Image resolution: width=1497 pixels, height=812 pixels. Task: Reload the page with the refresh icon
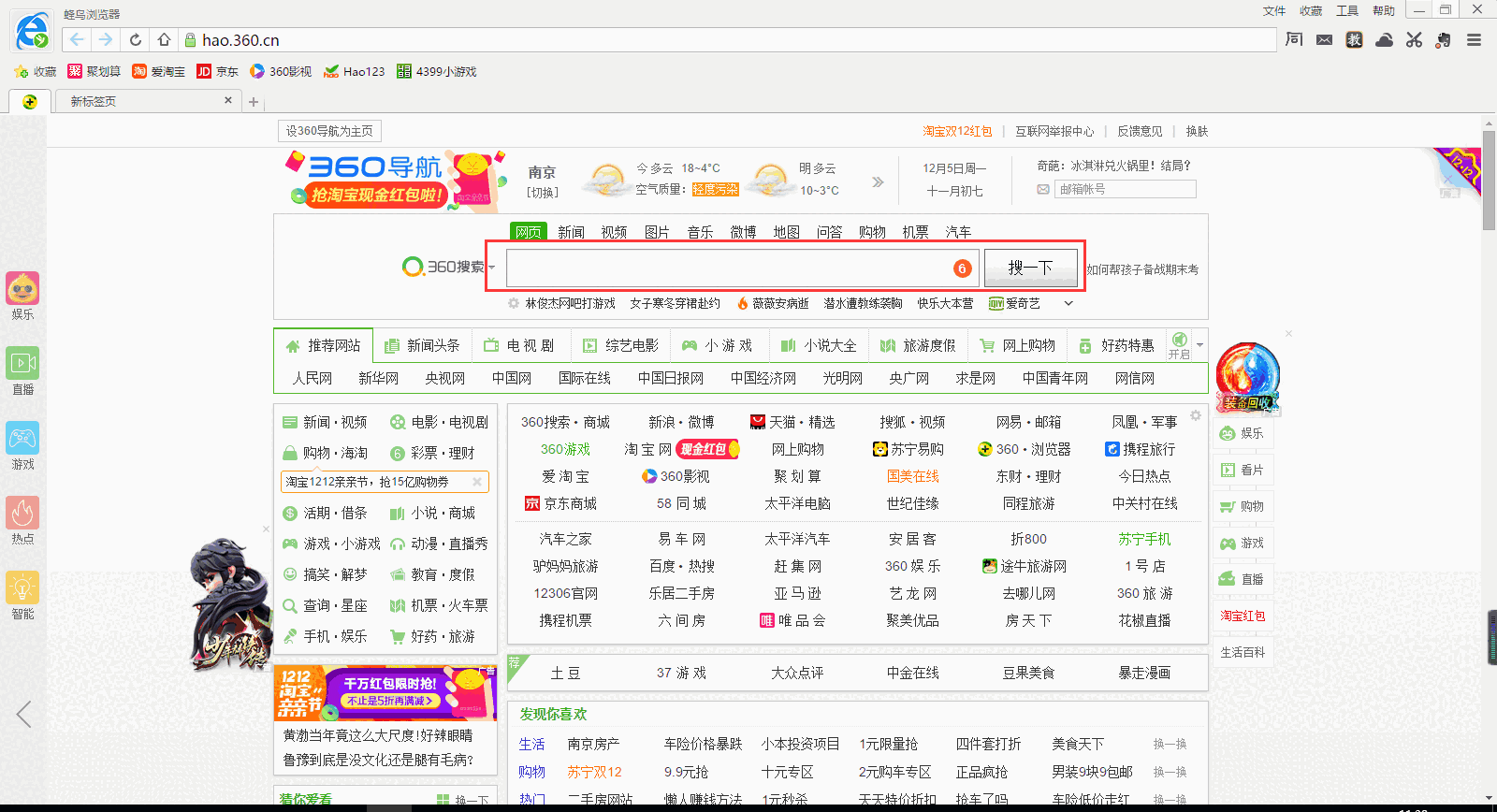pyautogui.click(x=136, y=39)
